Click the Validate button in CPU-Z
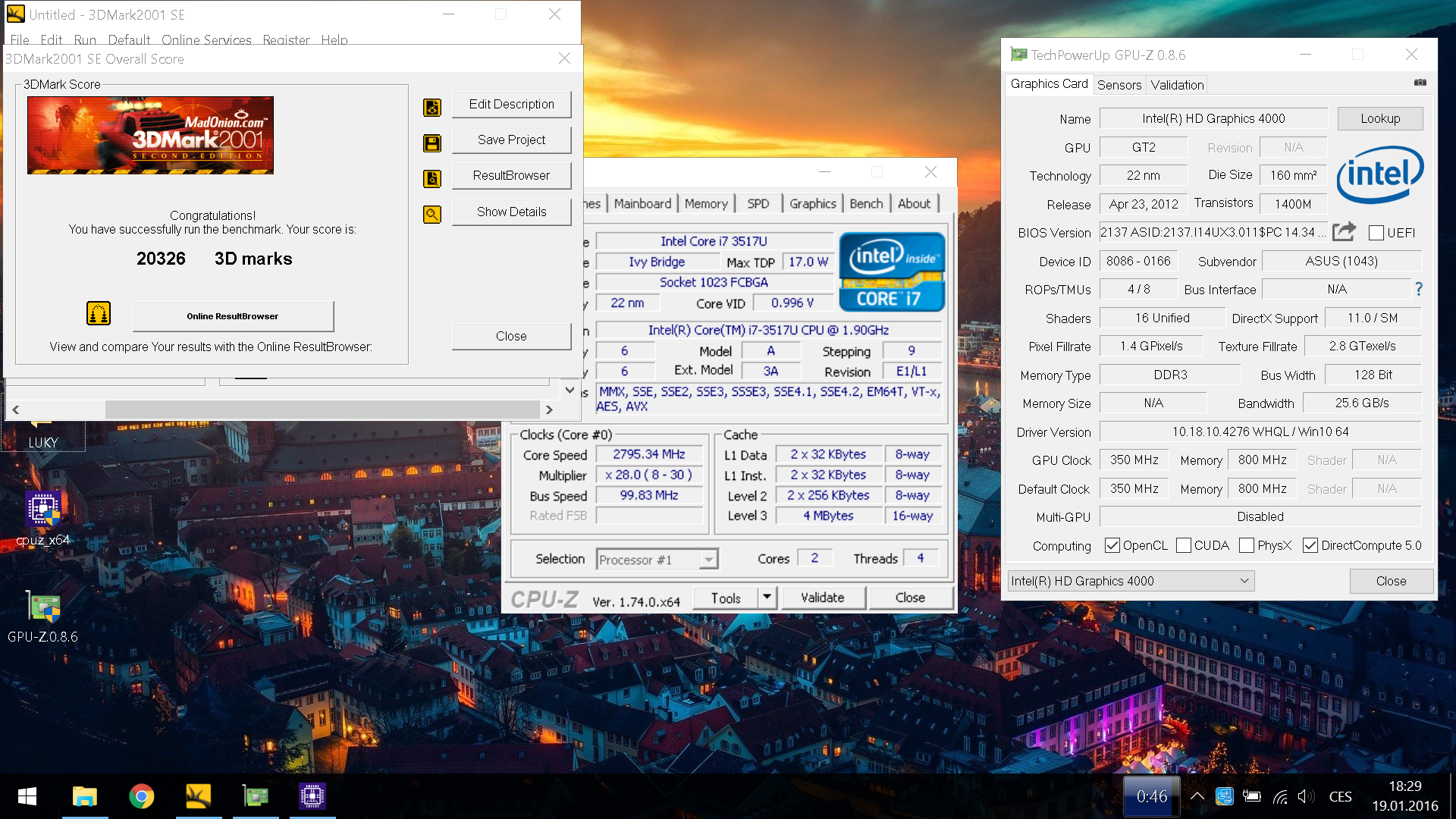Image resolution: width=1456 pixels, height=819 pixels. [x=822, y=598]
